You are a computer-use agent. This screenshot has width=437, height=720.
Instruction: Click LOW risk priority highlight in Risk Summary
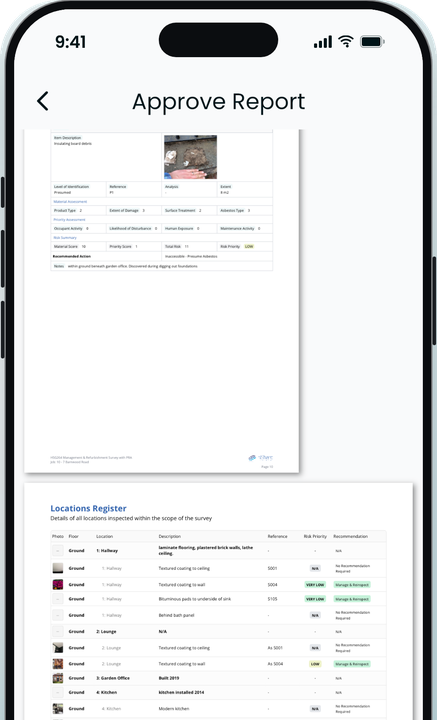coord(249,247)
